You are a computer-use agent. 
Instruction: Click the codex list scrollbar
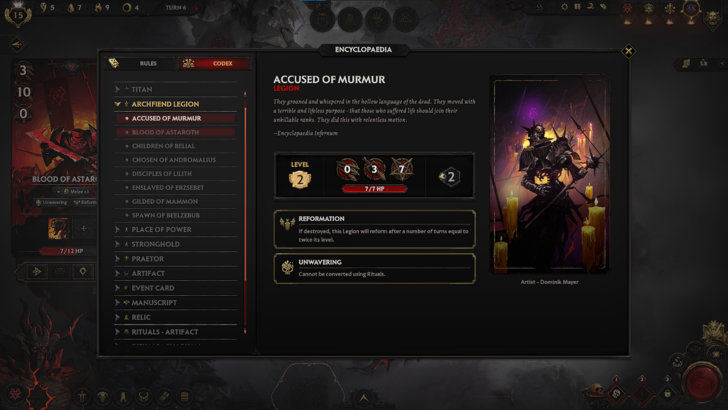tap(245, 213)
